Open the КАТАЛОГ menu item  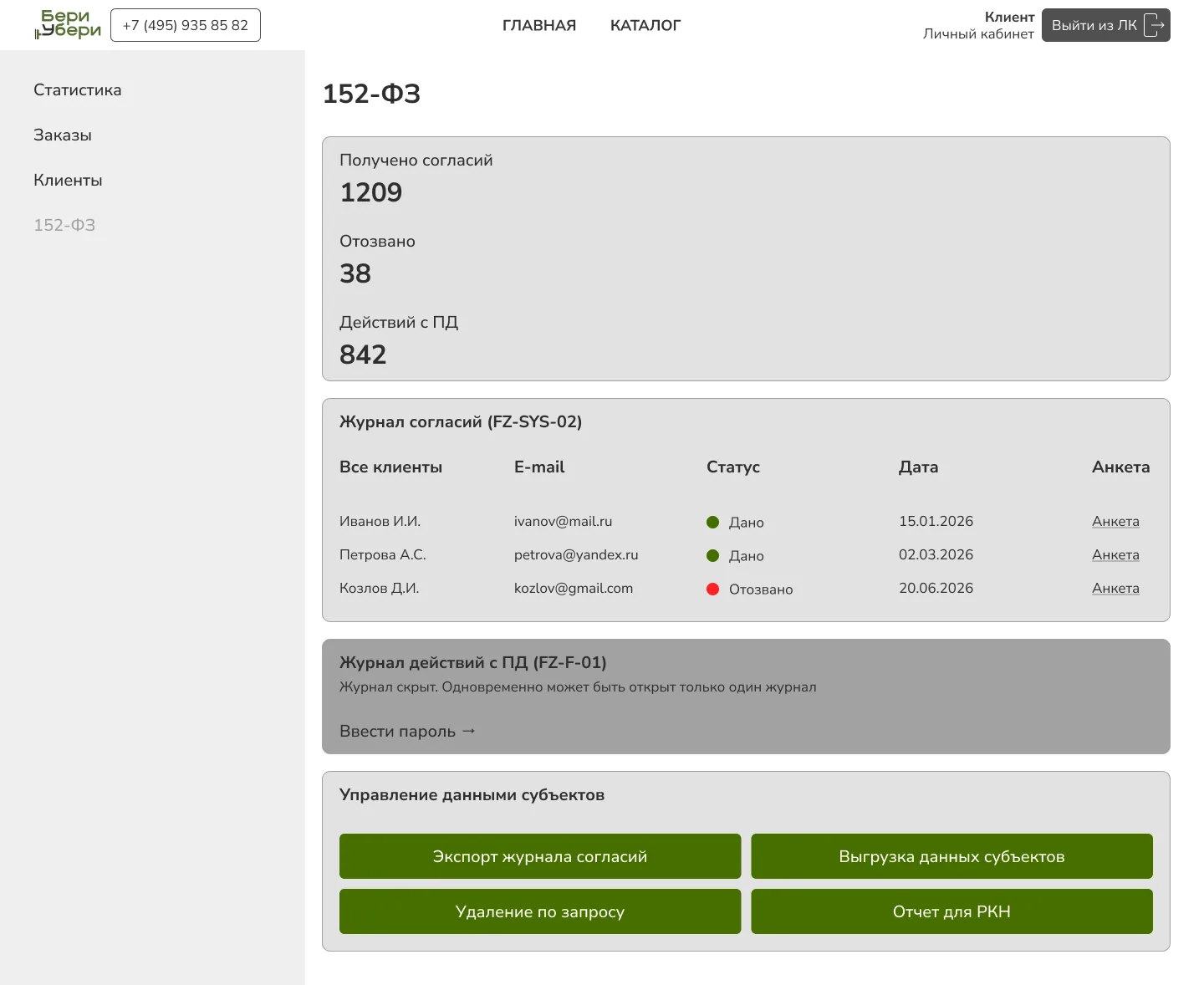click(x=645, y=25)
